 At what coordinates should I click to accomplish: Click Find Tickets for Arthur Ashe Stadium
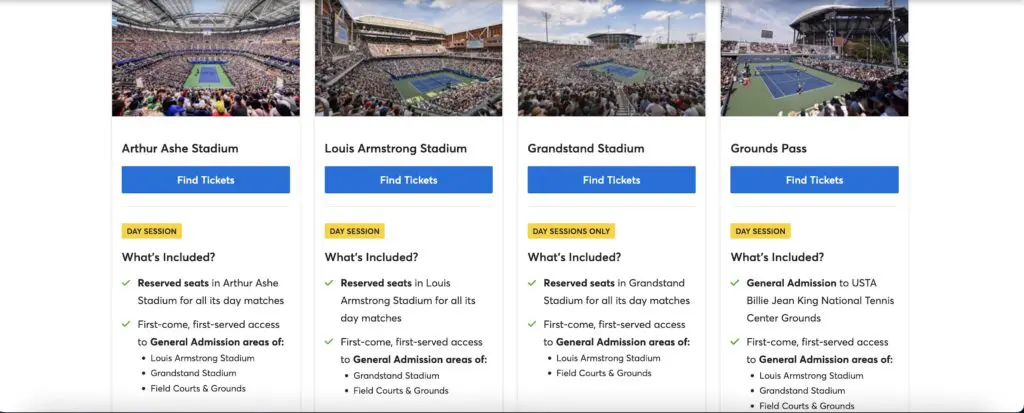(x=206, y=180)
